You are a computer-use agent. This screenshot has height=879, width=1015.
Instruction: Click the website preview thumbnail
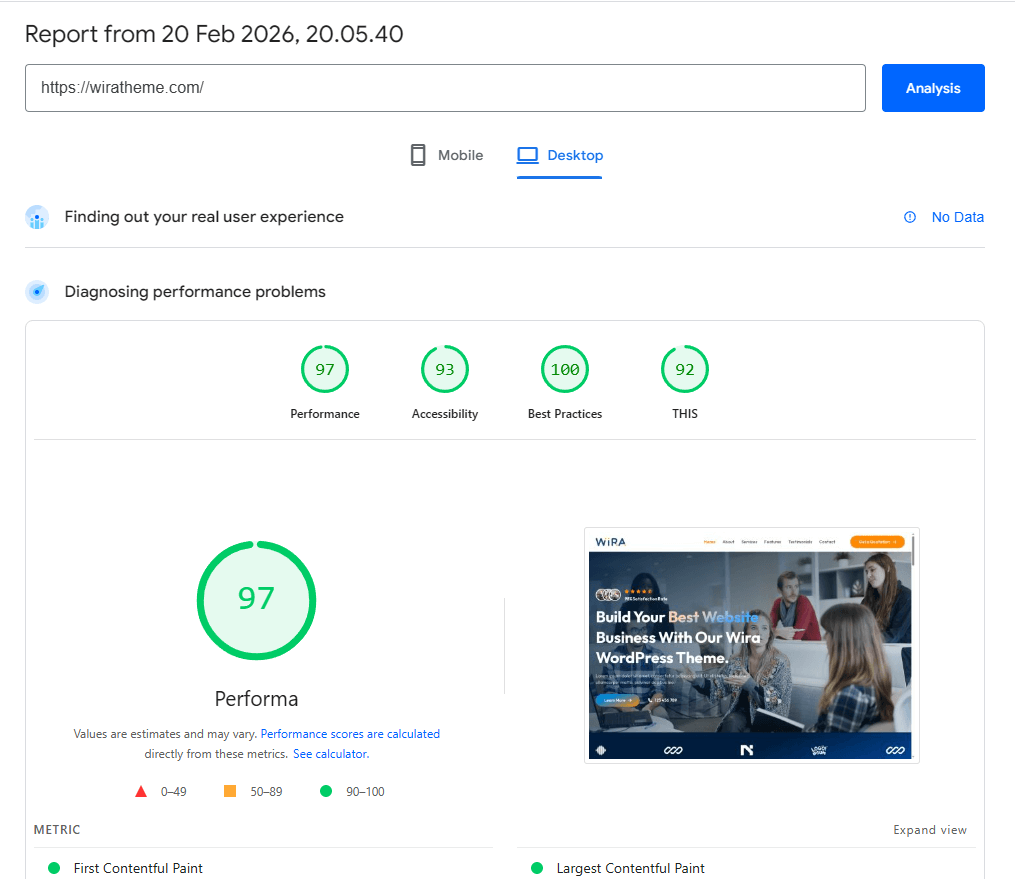(751, 645)
